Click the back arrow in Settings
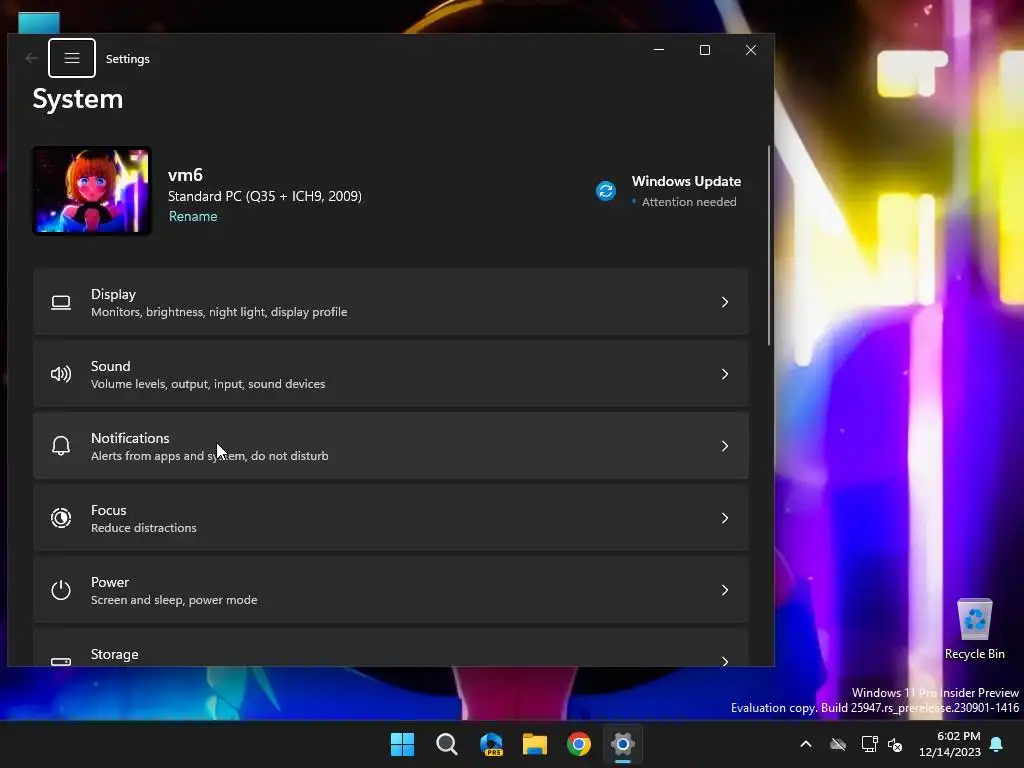This screenshot has height=768, width=1024. pyautogui.click(x=31, y=58)
